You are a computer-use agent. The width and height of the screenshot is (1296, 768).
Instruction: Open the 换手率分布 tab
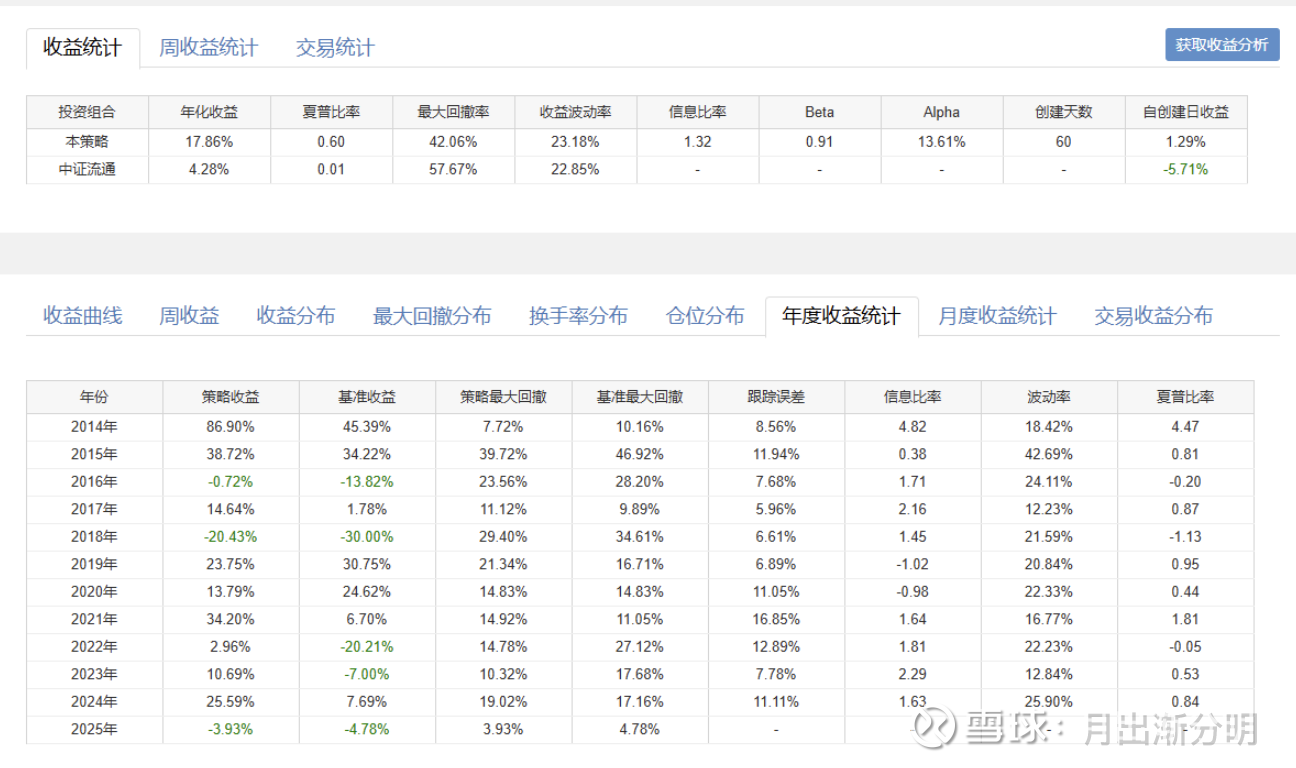point(578,316)
